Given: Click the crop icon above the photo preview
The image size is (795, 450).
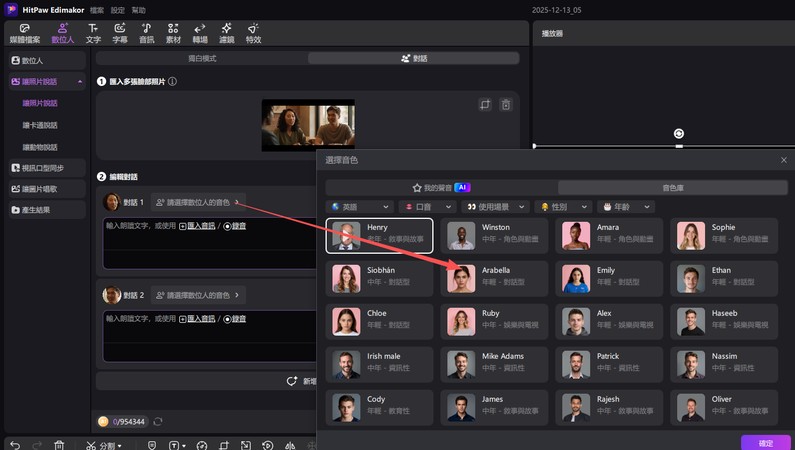Looking at the screenshot, I should point(485,104).
